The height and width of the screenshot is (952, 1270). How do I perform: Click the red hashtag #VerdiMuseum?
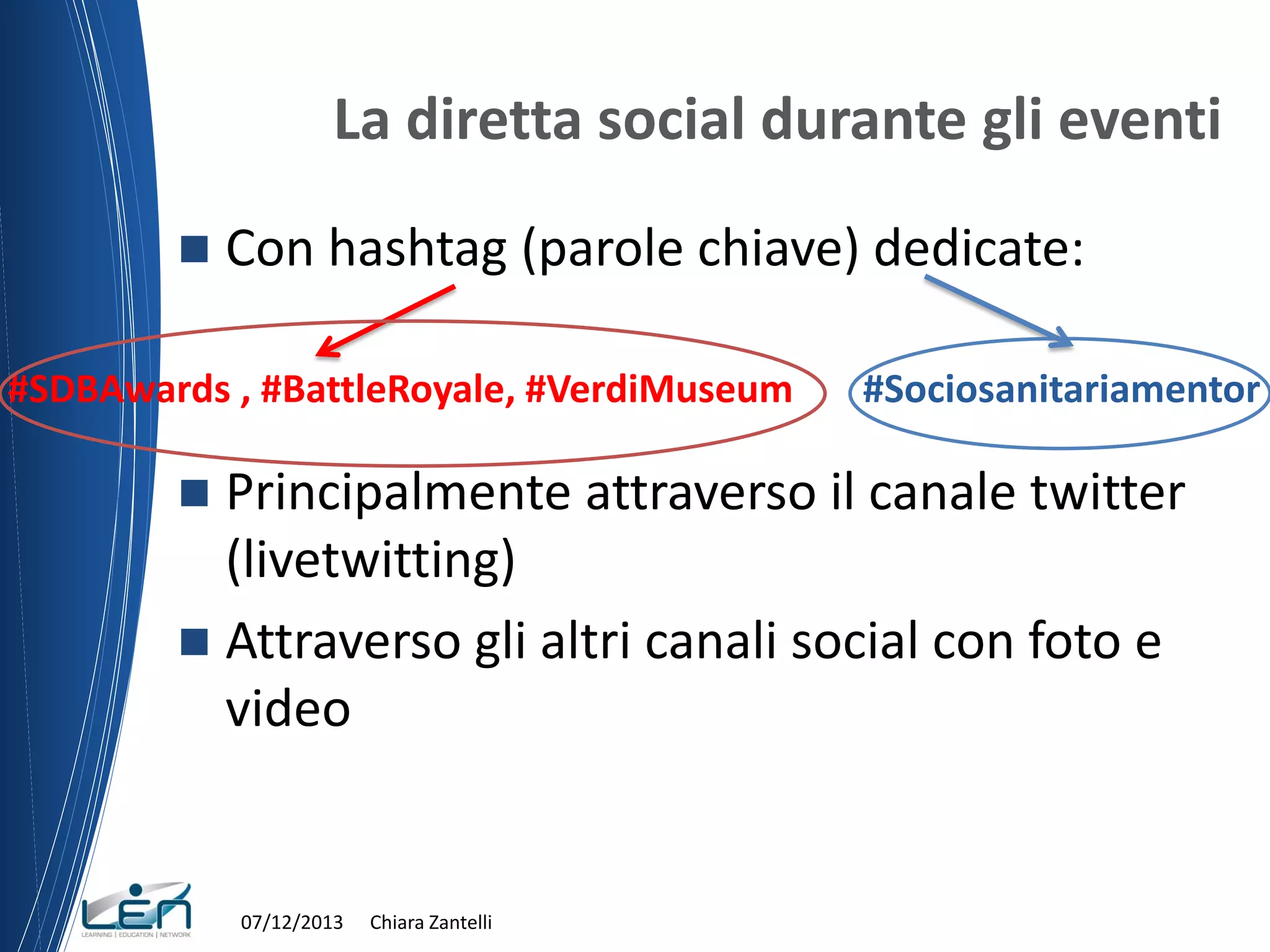(x=659, y=390)
